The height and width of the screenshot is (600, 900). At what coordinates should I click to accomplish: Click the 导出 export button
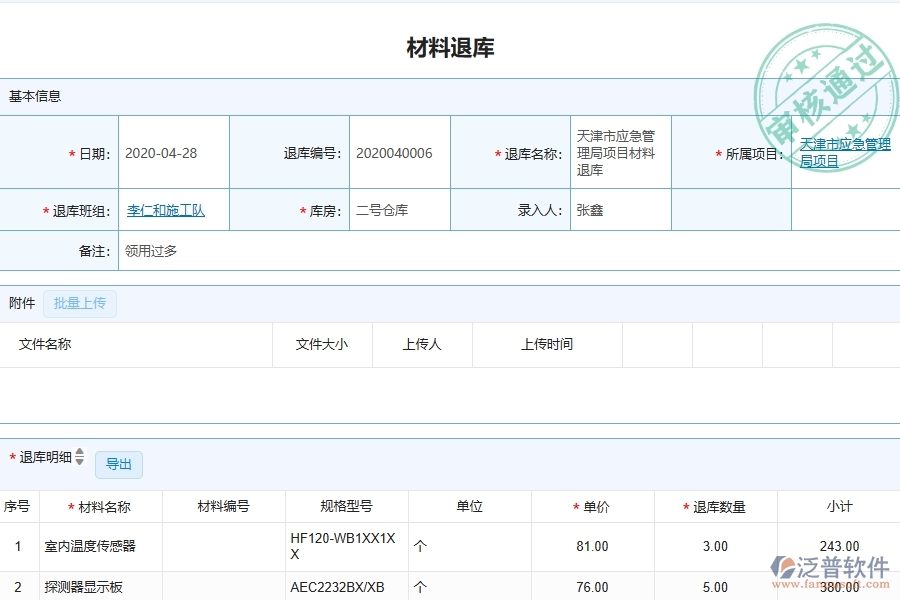119,464
